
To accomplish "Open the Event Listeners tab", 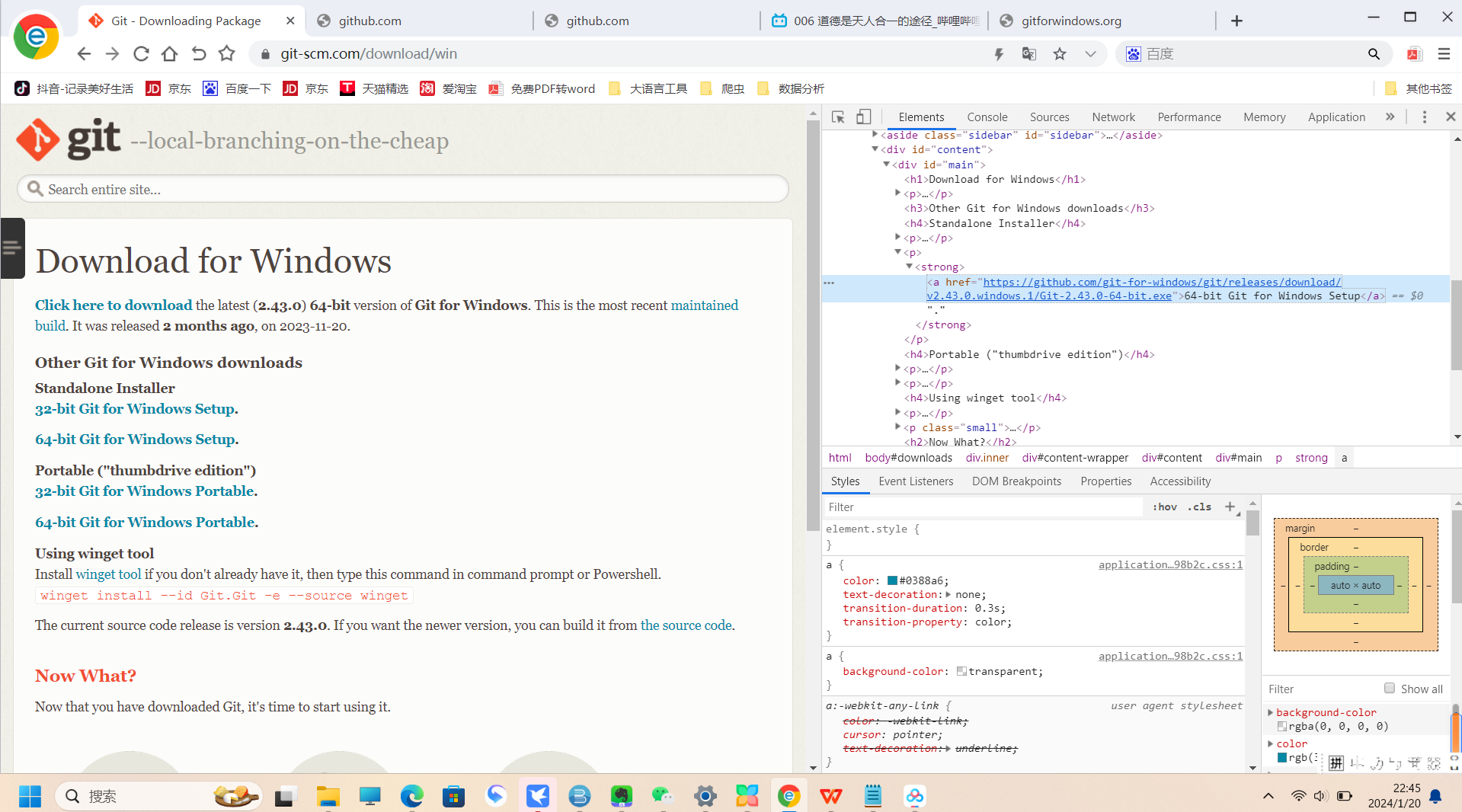I will (915, 481).
